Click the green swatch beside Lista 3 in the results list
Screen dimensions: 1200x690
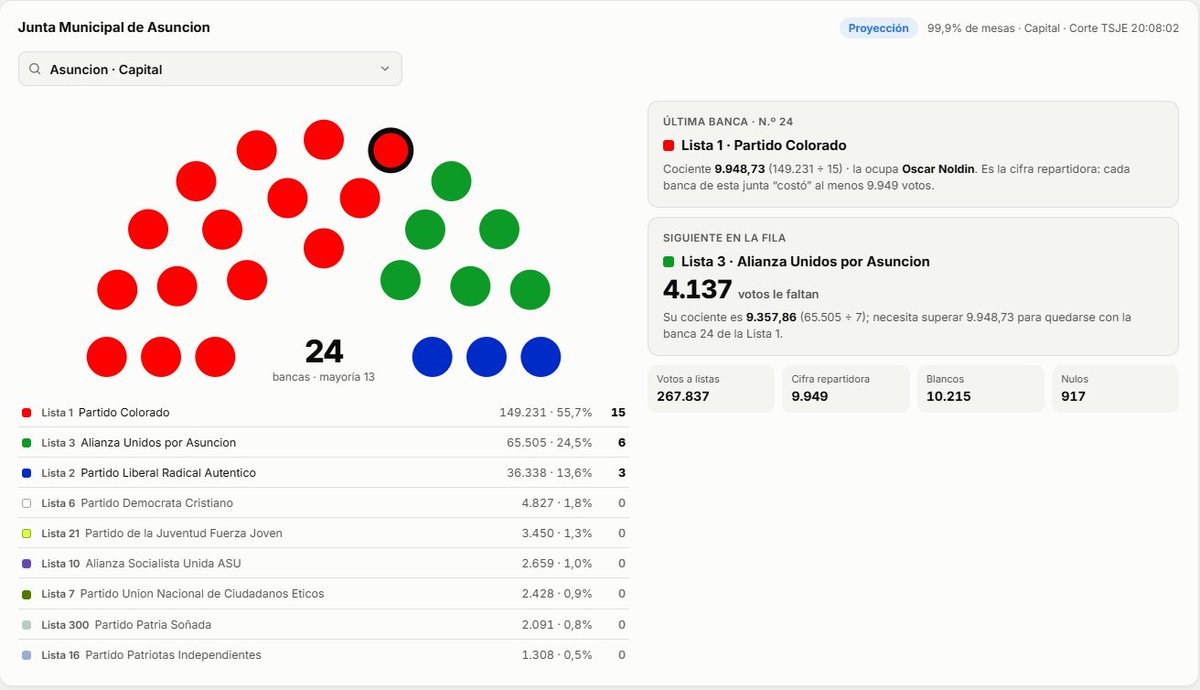[x=27, y=443]
